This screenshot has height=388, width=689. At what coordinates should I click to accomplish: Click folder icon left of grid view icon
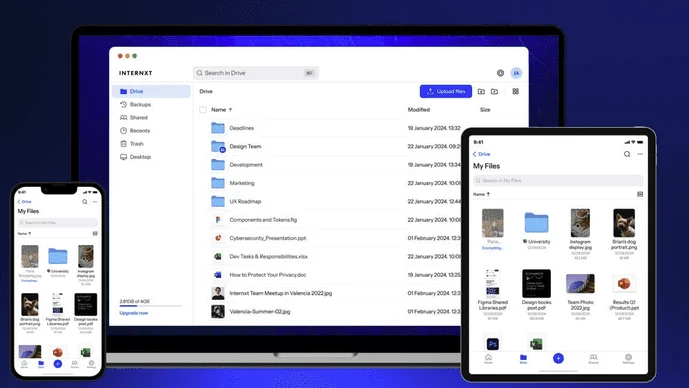(x=494, y=91)
